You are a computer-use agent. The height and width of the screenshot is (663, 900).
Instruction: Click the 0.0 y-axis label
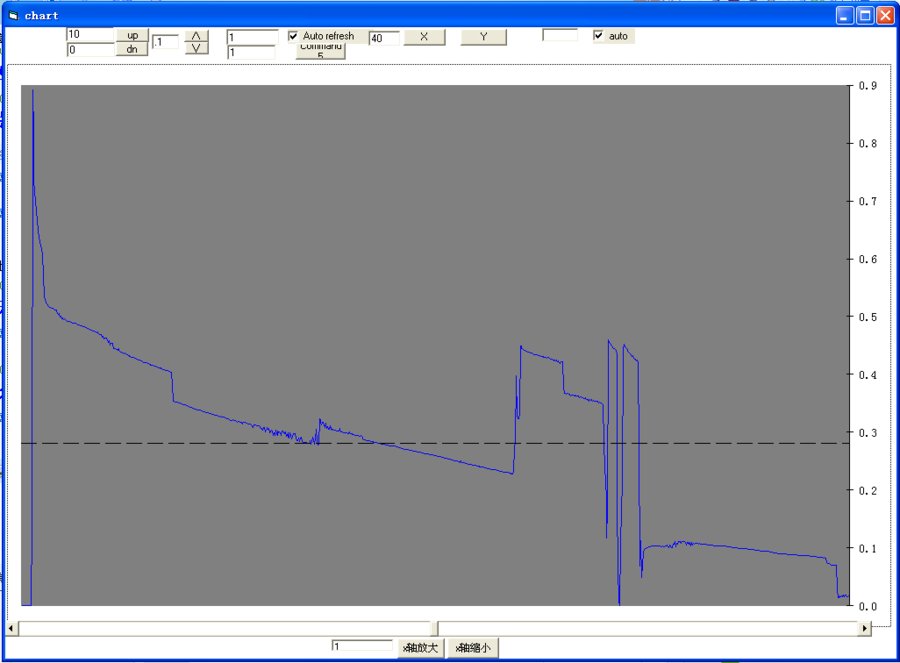point(868,606)
